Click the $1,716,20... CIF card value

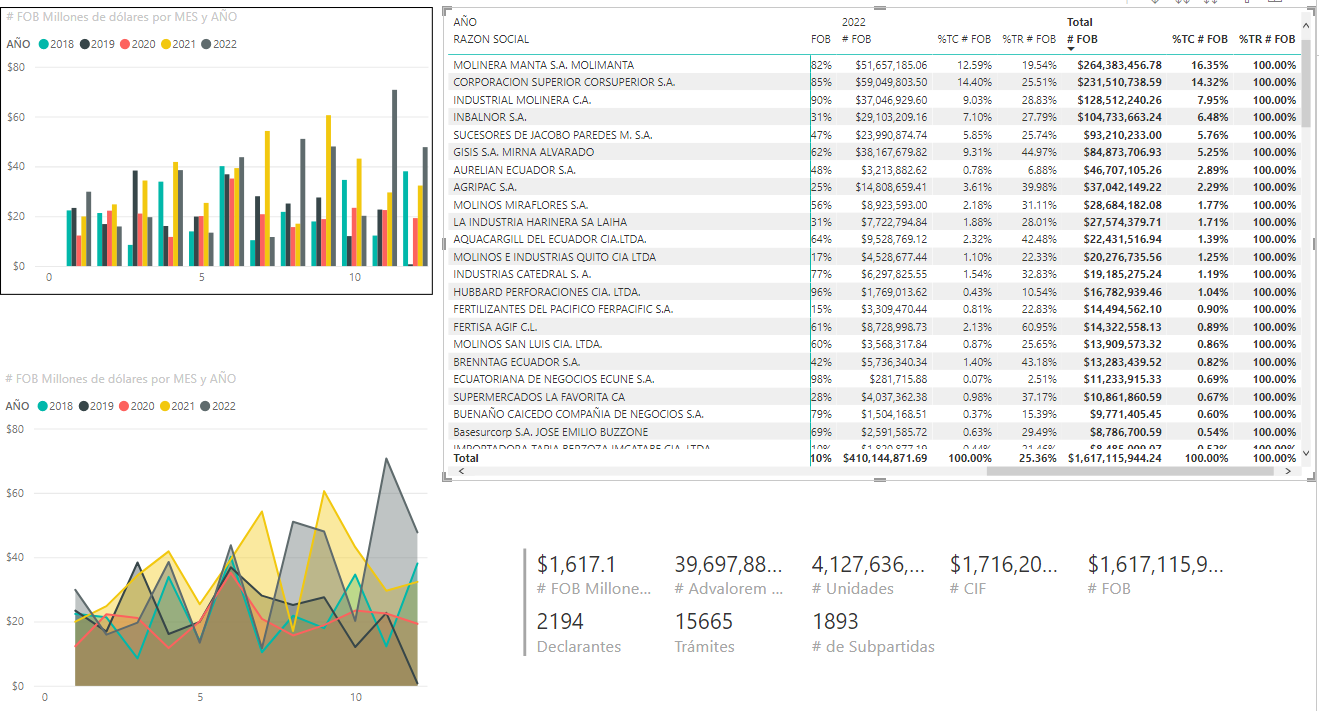[1003, 565]
